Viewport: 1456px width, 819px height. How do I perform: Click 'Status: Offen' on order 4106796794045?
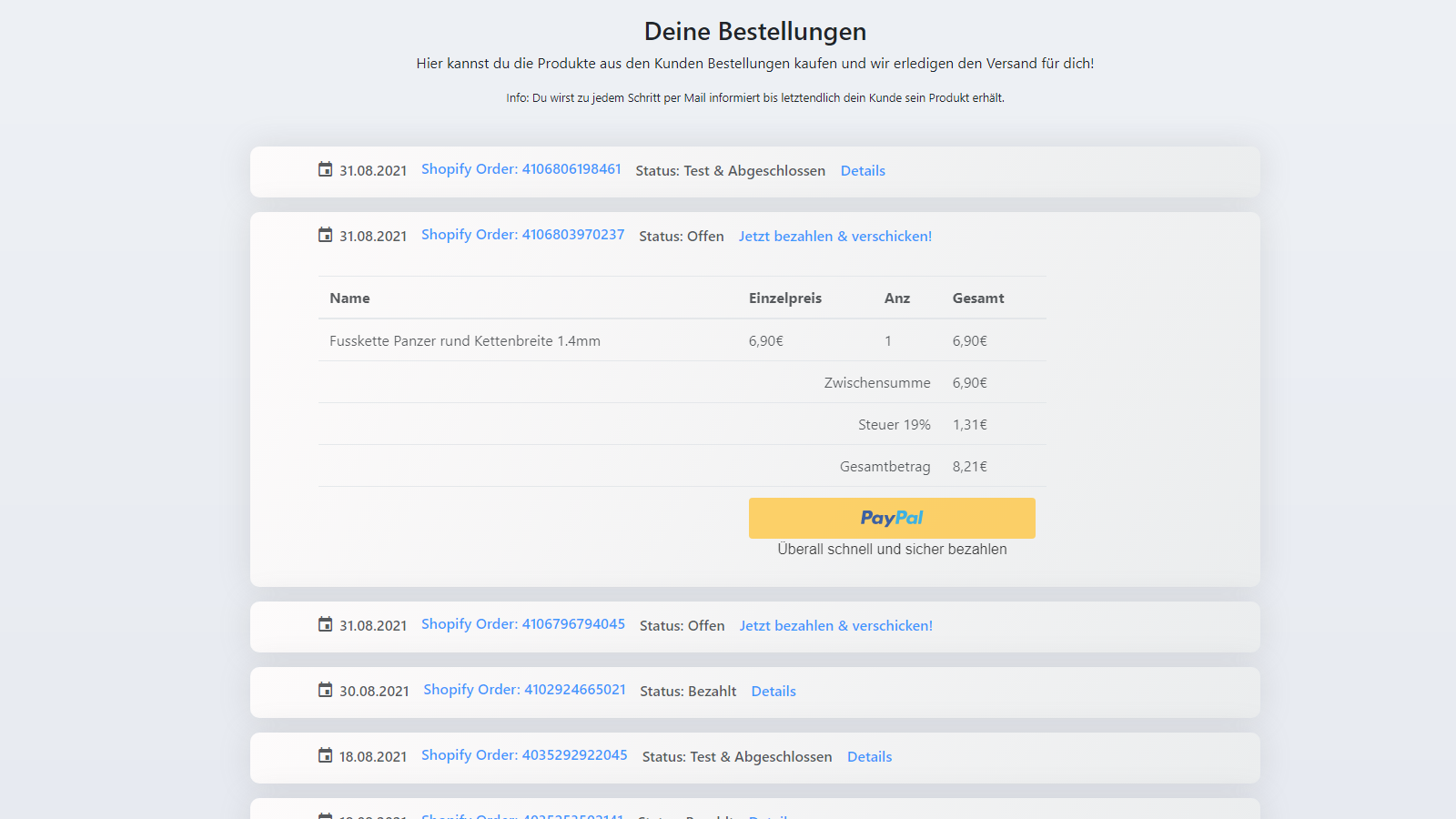(682, 626)
